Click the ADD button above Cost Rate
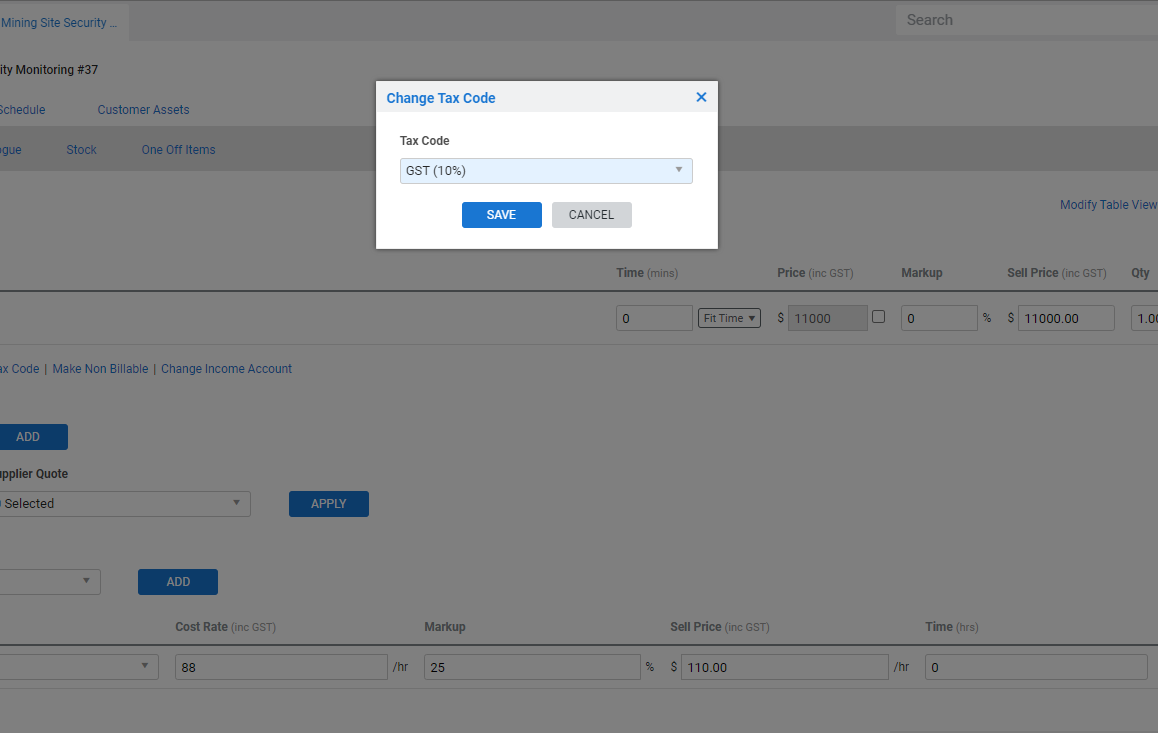The width and height of the screenshot is (1158, 733). (x=178, y=582)
